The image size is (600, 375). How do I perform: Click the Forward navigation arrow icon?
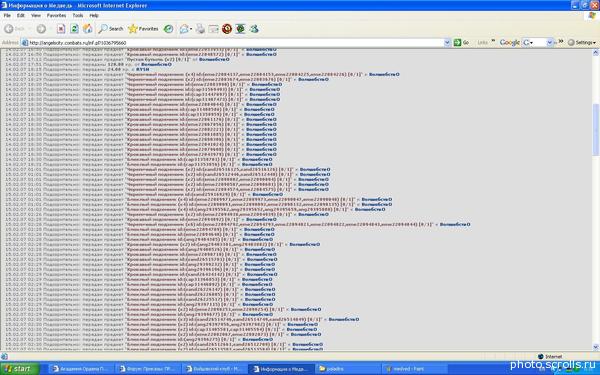pyautogui.click(x=41, y=29)
